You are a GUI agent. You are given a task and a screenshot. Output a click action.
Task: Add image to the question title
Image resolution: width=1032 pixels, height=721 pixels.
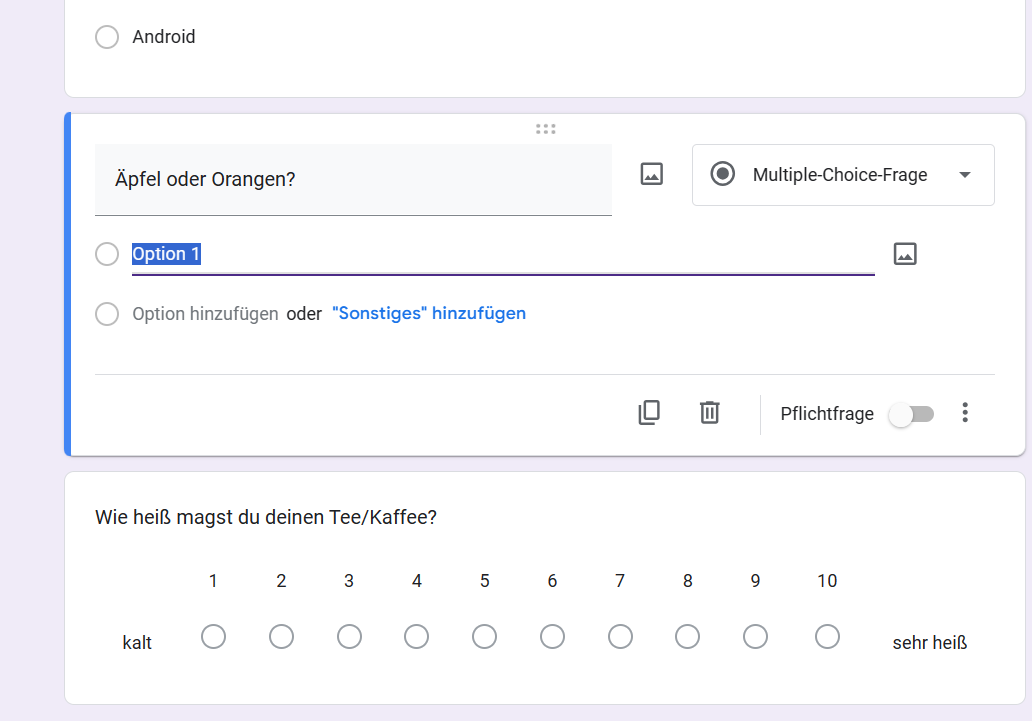point(652,174)
